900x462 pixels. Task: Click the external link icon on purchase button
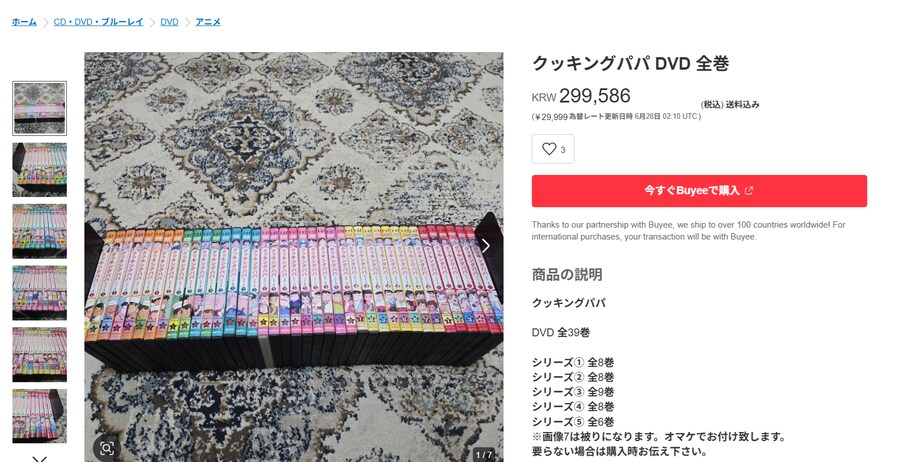point(748,191)
